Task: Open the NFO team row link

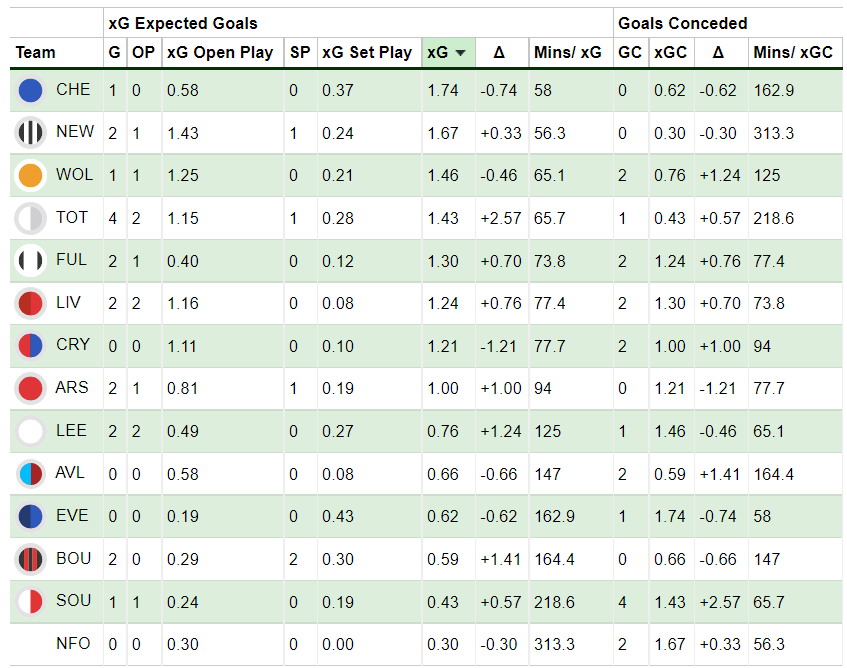Action: 73,644
